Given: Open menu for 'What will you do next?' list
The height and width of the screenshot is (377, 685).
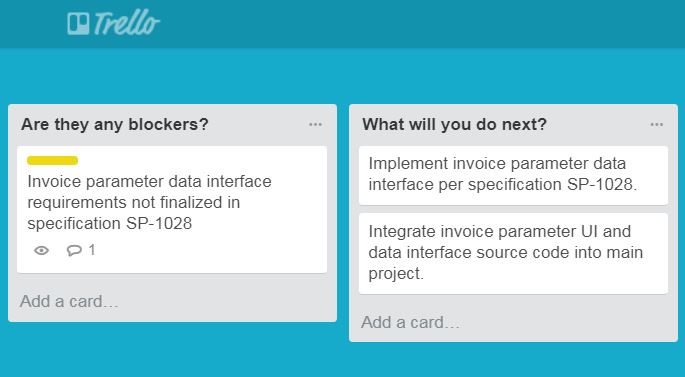Looking at the screenshot, I should (x=657, y=125).
